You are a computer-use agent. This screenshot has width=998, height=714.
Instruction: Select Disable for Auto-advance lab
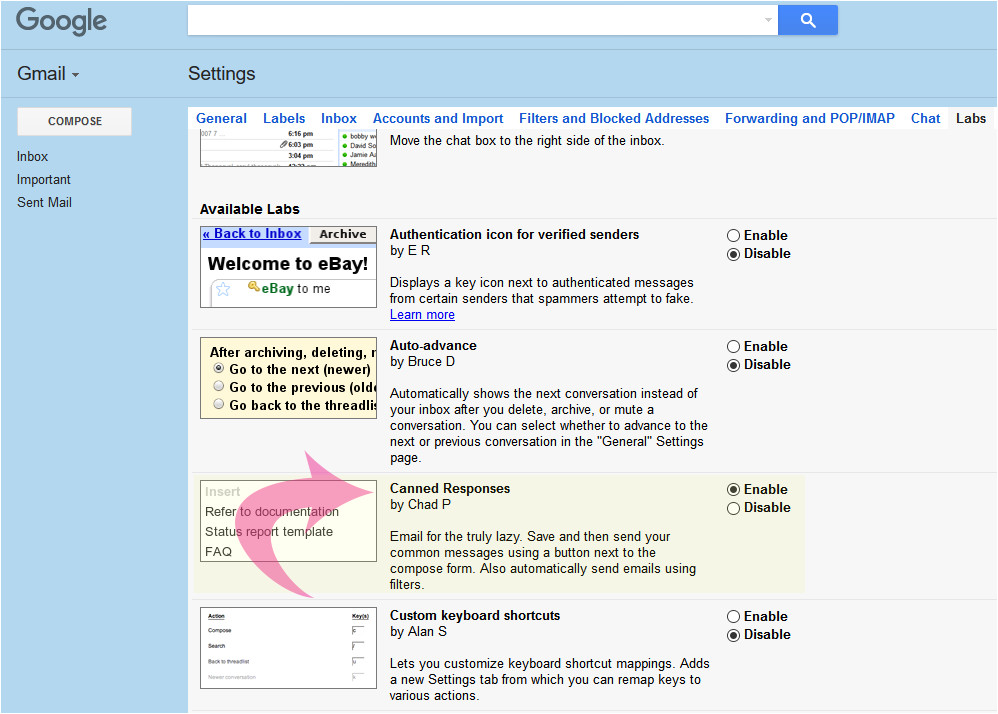pyautogui.click(x=733, y=365)
